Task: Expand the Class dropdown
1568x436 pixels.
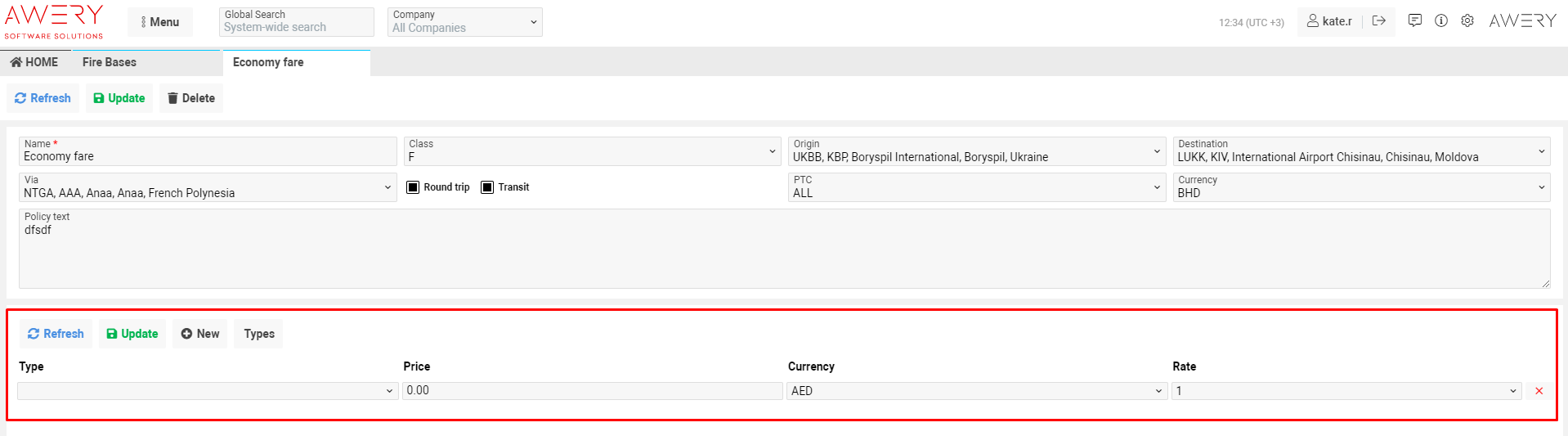Action: coord(594,151)
